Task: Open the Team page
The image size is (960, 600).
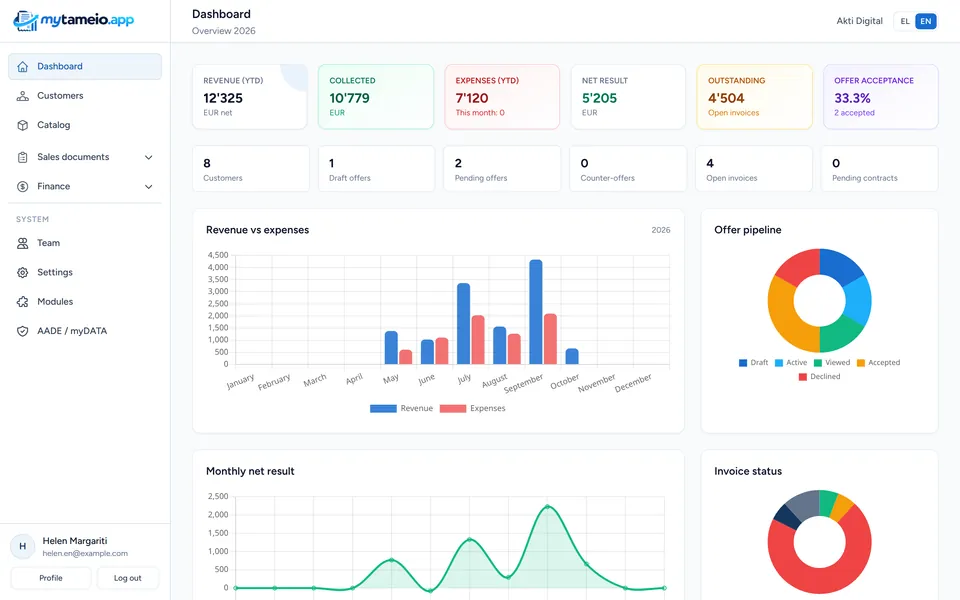Action: click(85, 243)
